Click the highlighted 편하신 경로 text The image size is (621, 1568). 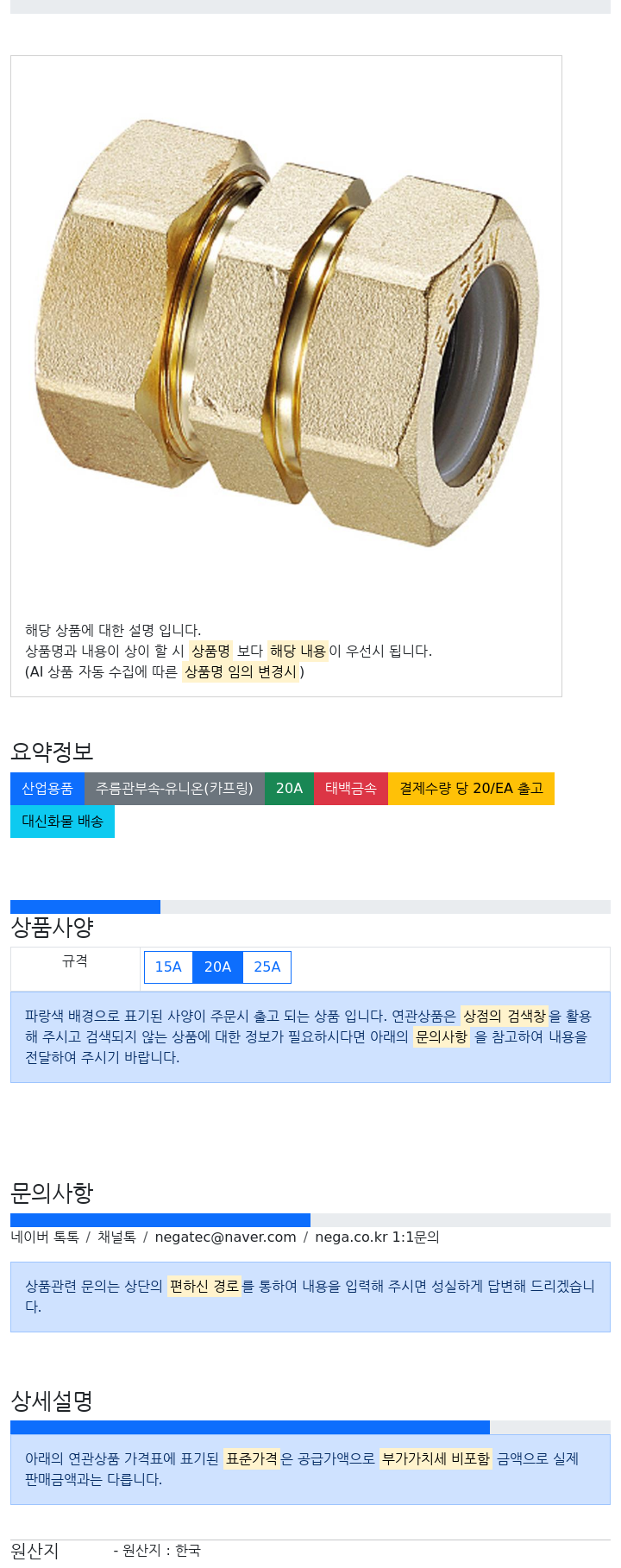204,1286
